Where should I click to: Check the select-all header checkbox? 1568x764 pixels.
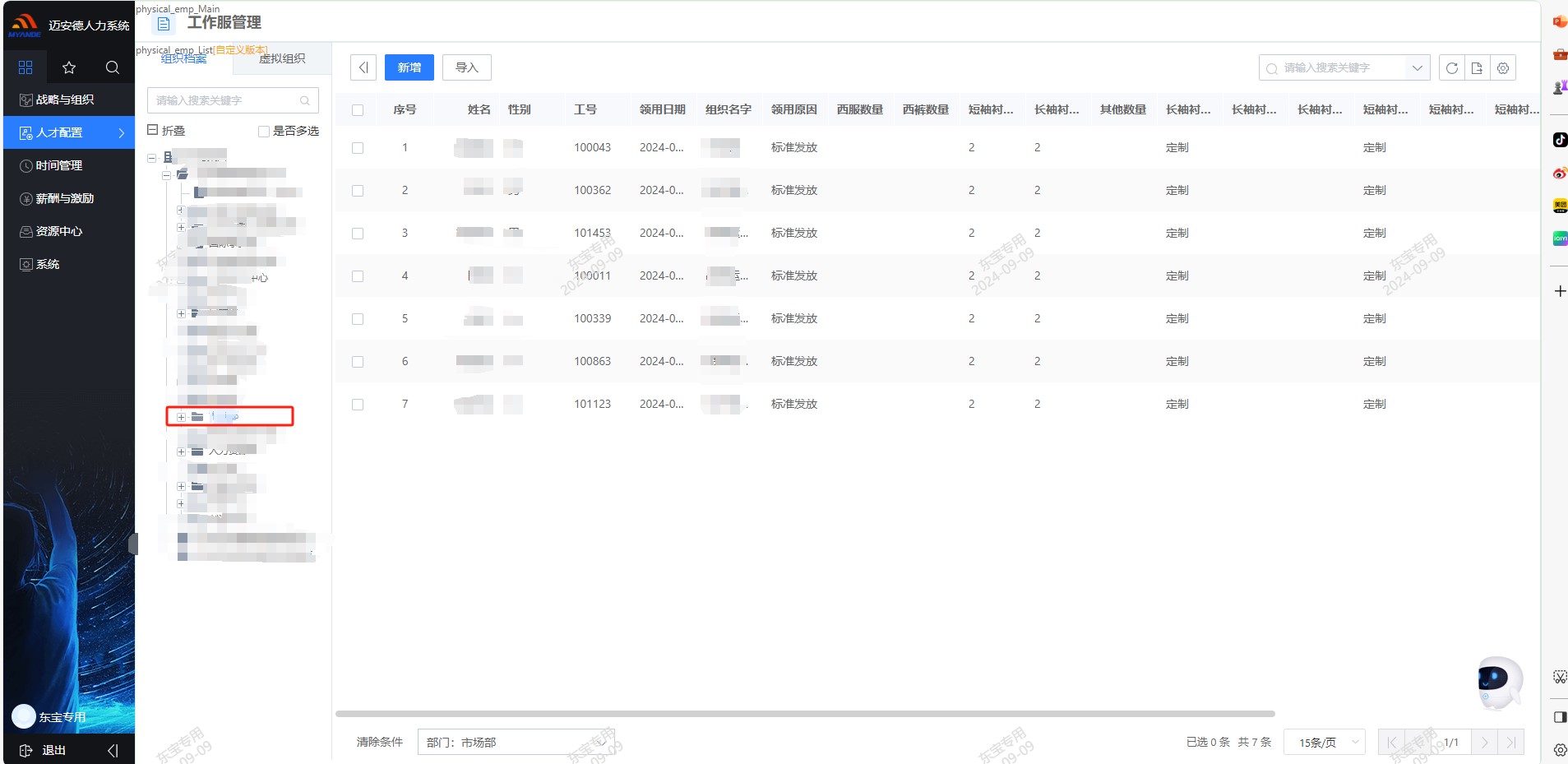(x=358, y=110)
